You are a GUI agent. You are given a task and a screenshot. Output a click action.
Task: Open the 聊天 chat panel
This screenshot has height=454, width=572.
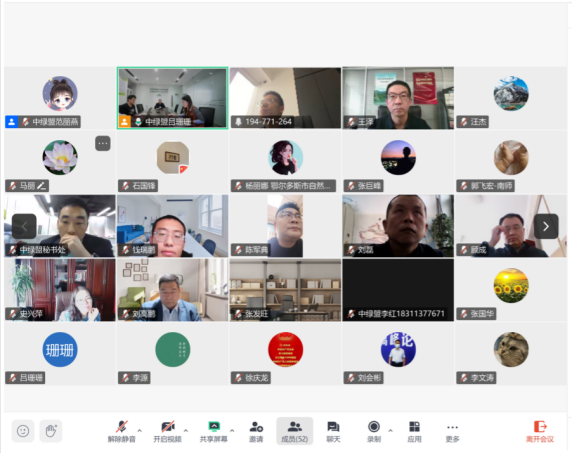pos(333,431)
